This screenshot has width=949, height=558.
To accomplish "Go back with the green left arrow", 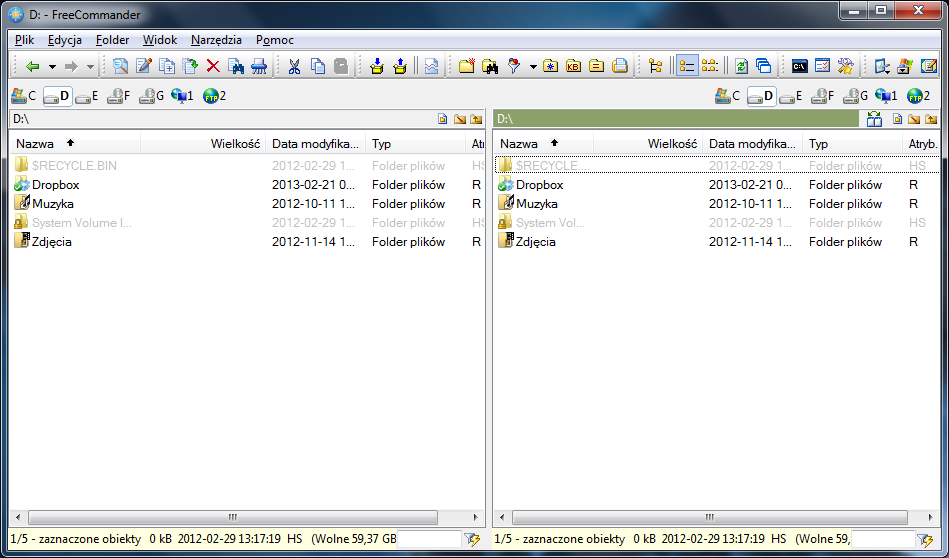I will (x=33, y=67).
